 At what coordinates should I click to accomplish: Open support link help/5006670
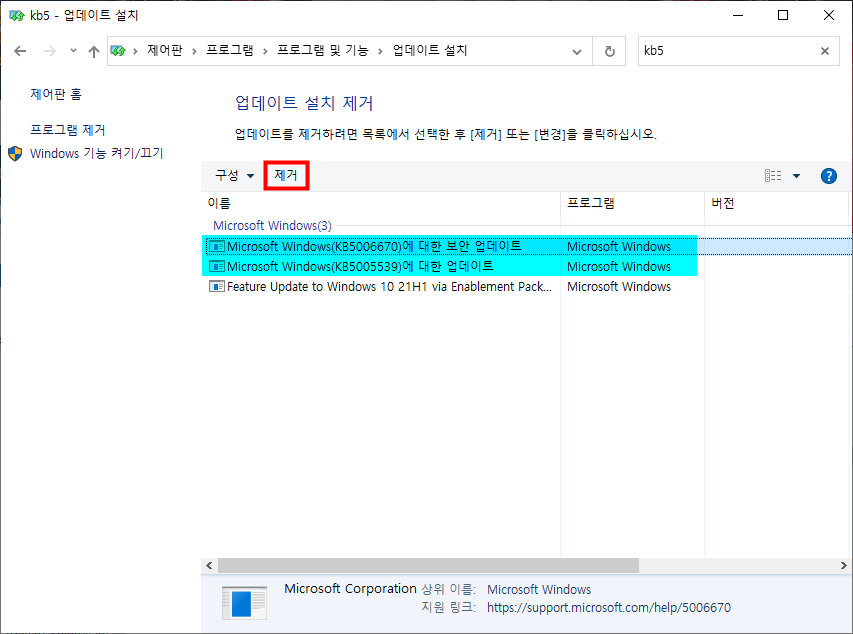[609, 608]
